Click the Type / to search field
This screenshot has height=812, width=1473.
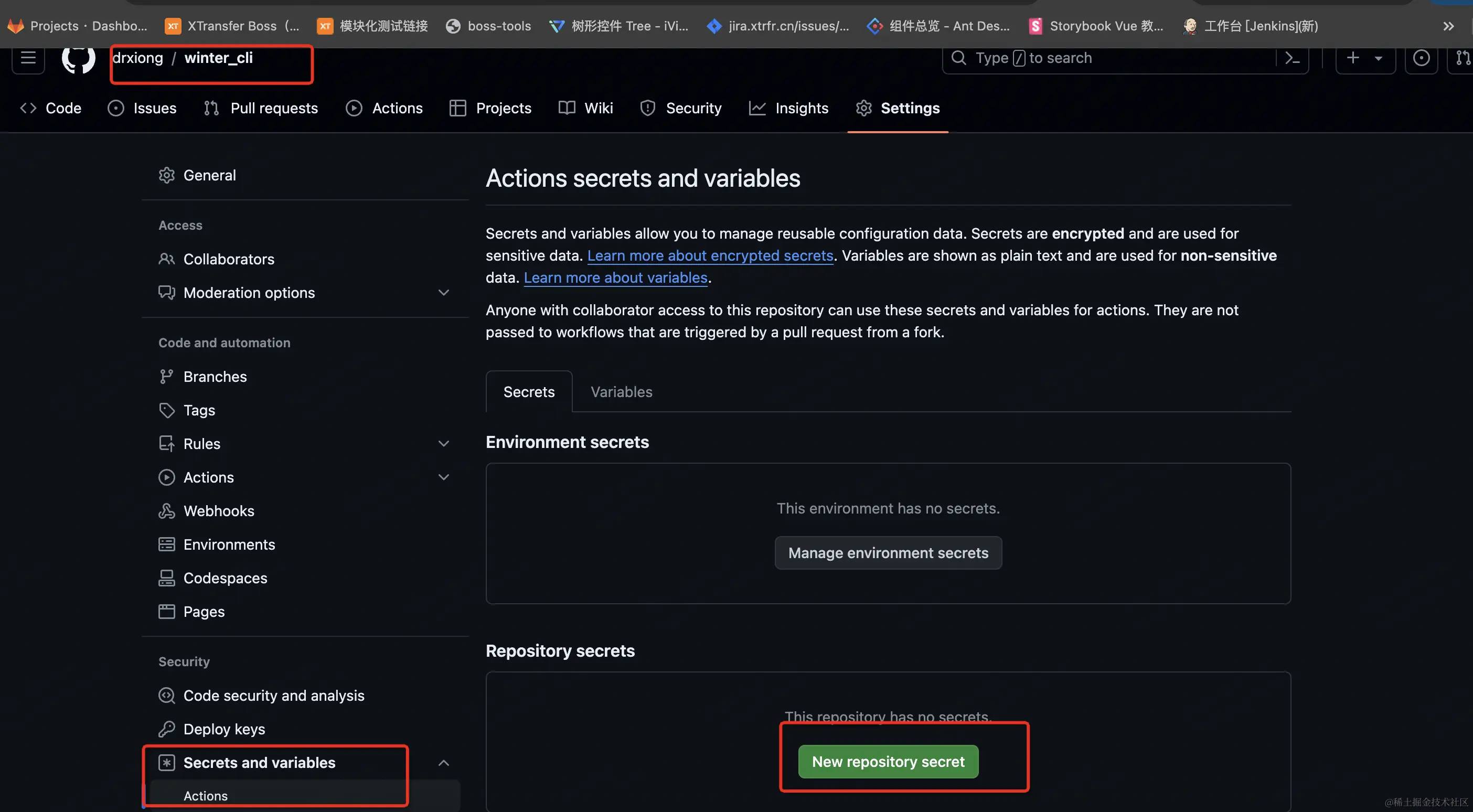1109,58
